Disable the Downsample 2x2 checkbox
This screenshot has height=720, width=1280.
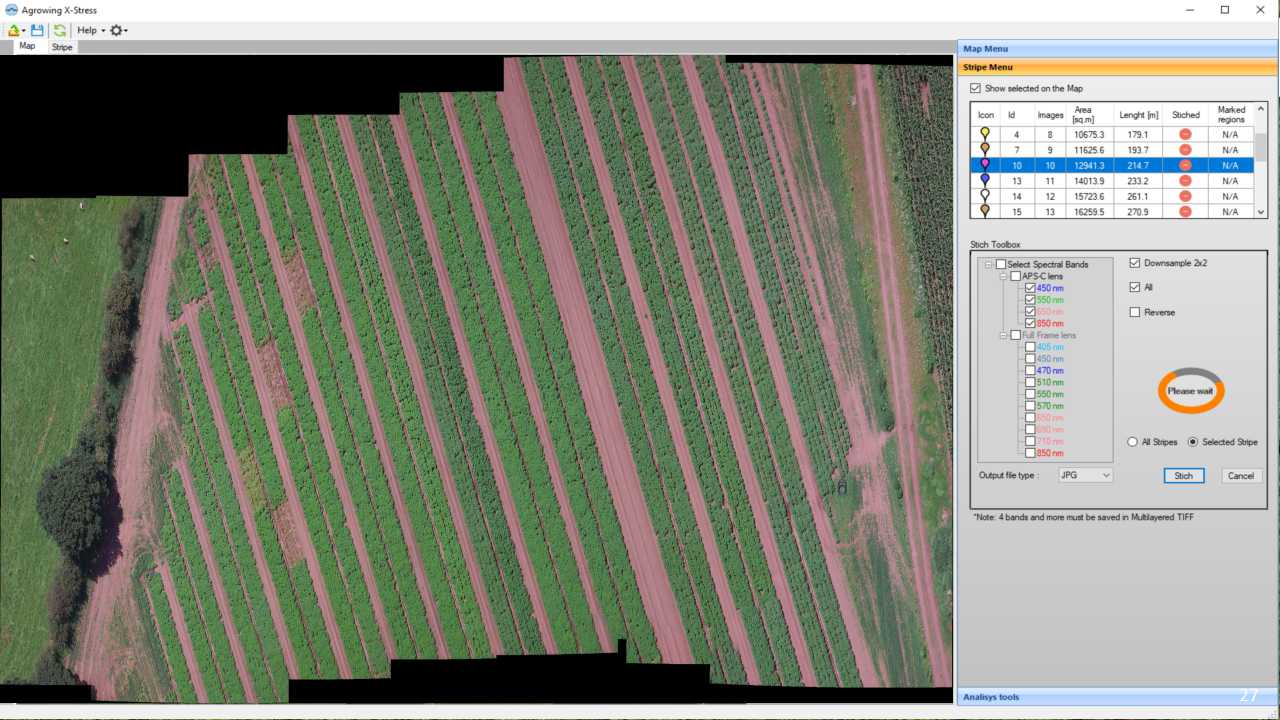click(x=1134, y=263)
